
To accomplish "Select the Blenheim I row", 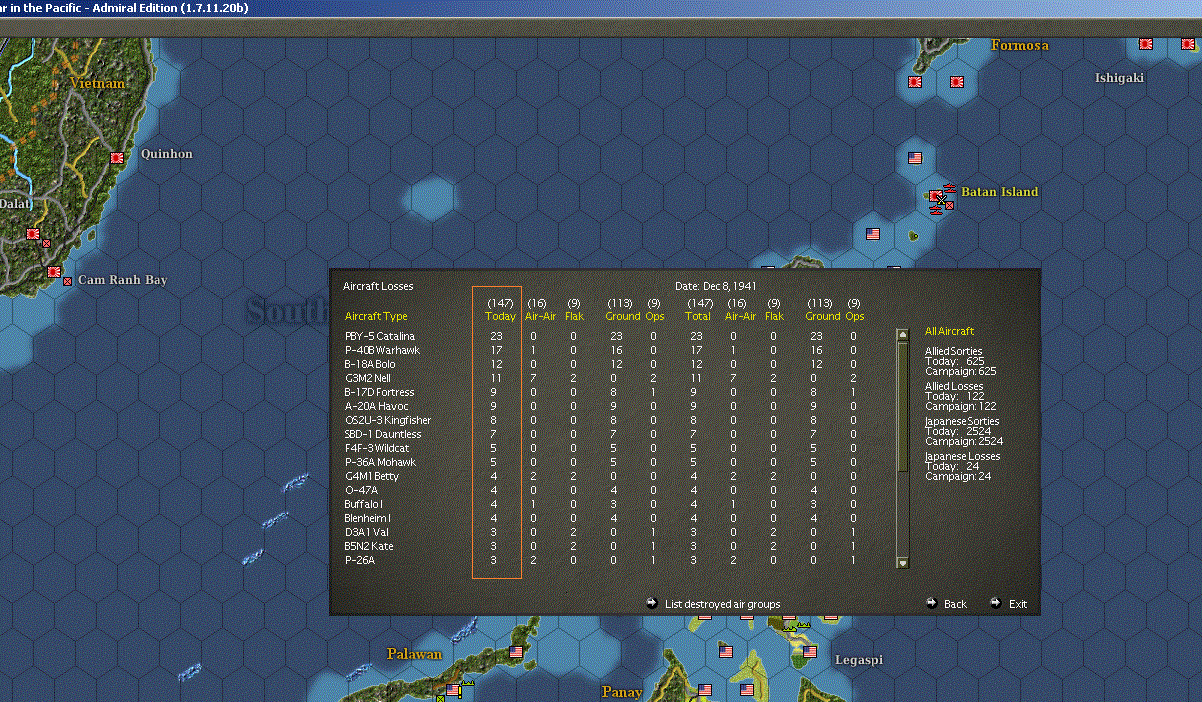I will (600, 518).
